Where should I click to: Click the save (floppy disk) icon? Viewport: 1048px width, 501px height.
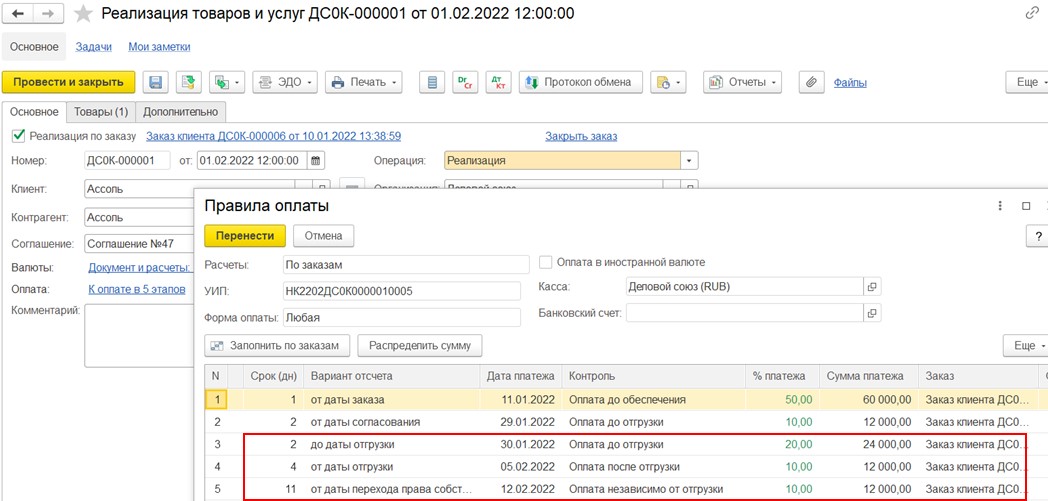tap(155, 82)
